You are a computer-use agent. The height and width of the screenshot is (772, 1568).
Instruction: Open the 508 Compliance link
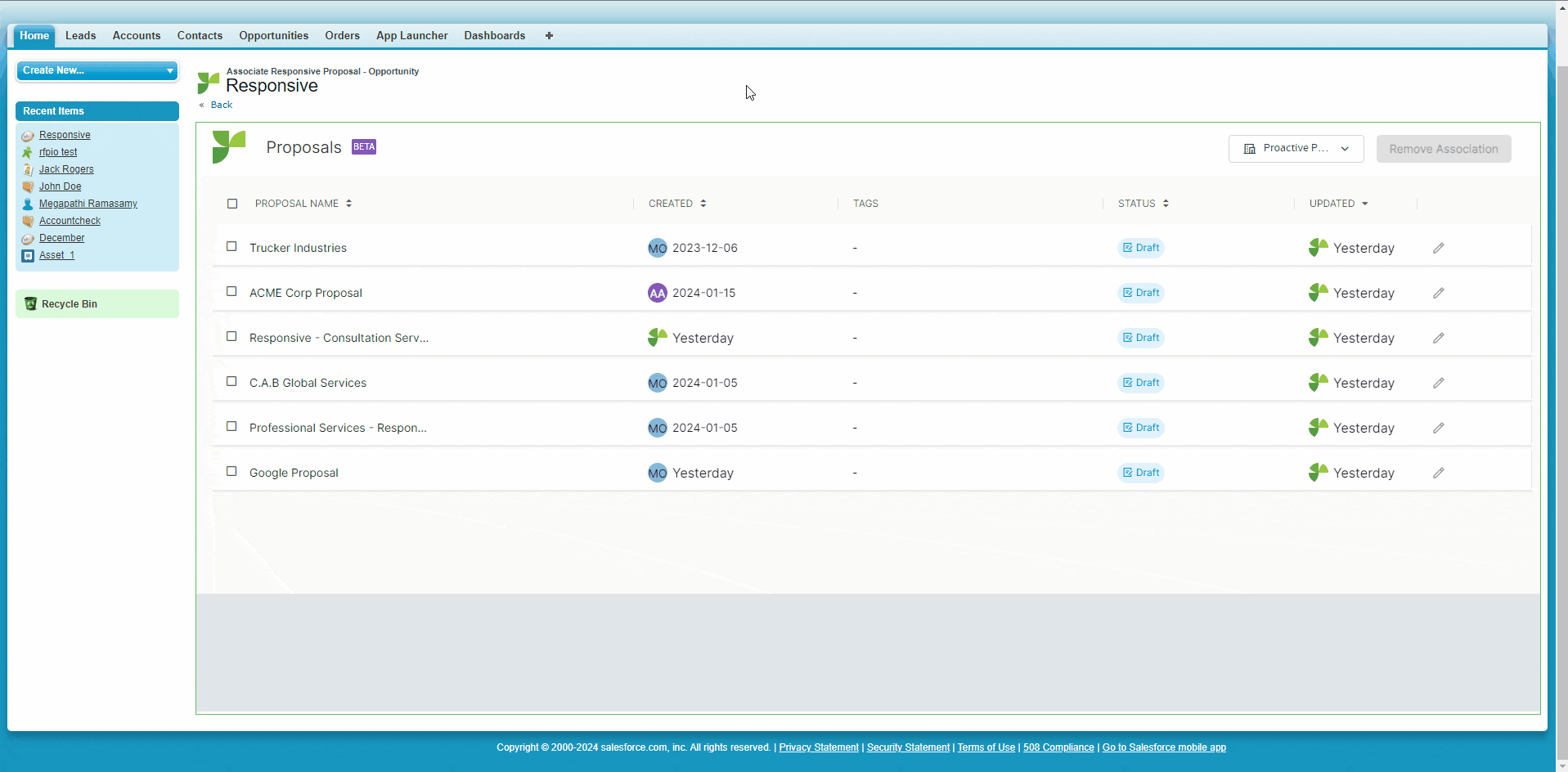(1058, 747)
